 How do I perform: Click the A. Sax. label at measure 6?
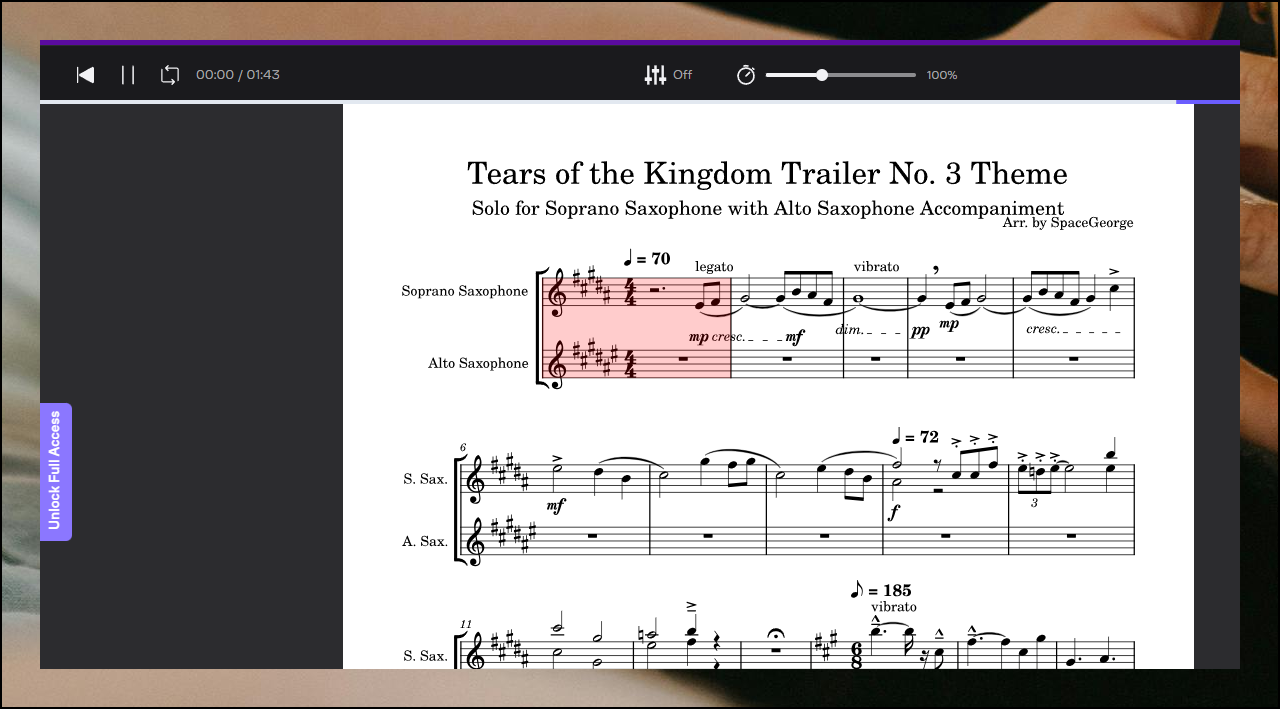(x=425, y=541)
